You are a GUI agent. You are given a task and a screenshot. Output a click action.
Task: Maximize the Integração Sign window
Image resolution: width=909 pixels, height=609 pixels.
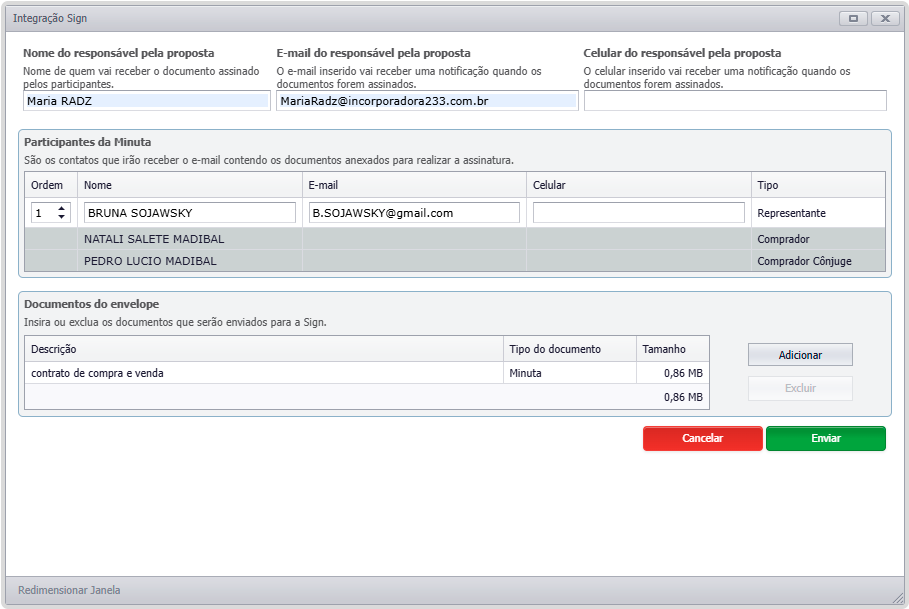click(854, 18)
